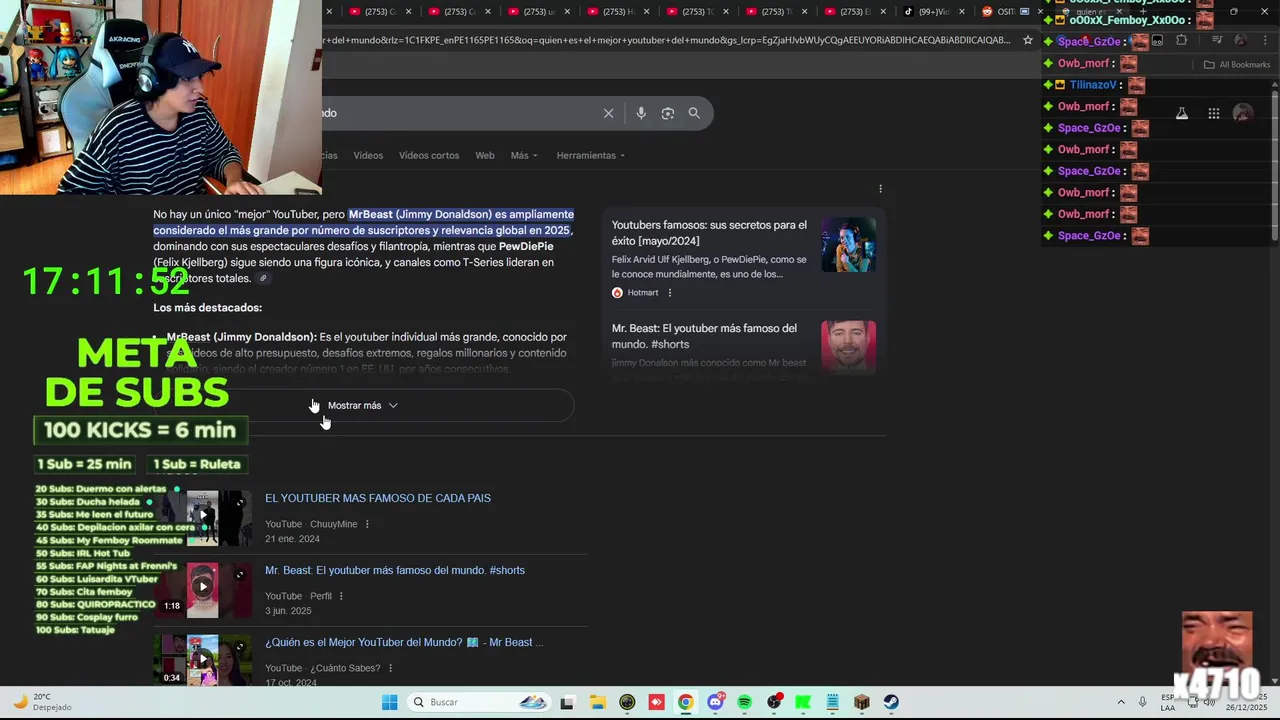Open the All Bookmarks folder
The image size is (1280, 720).
(1237, 65)
